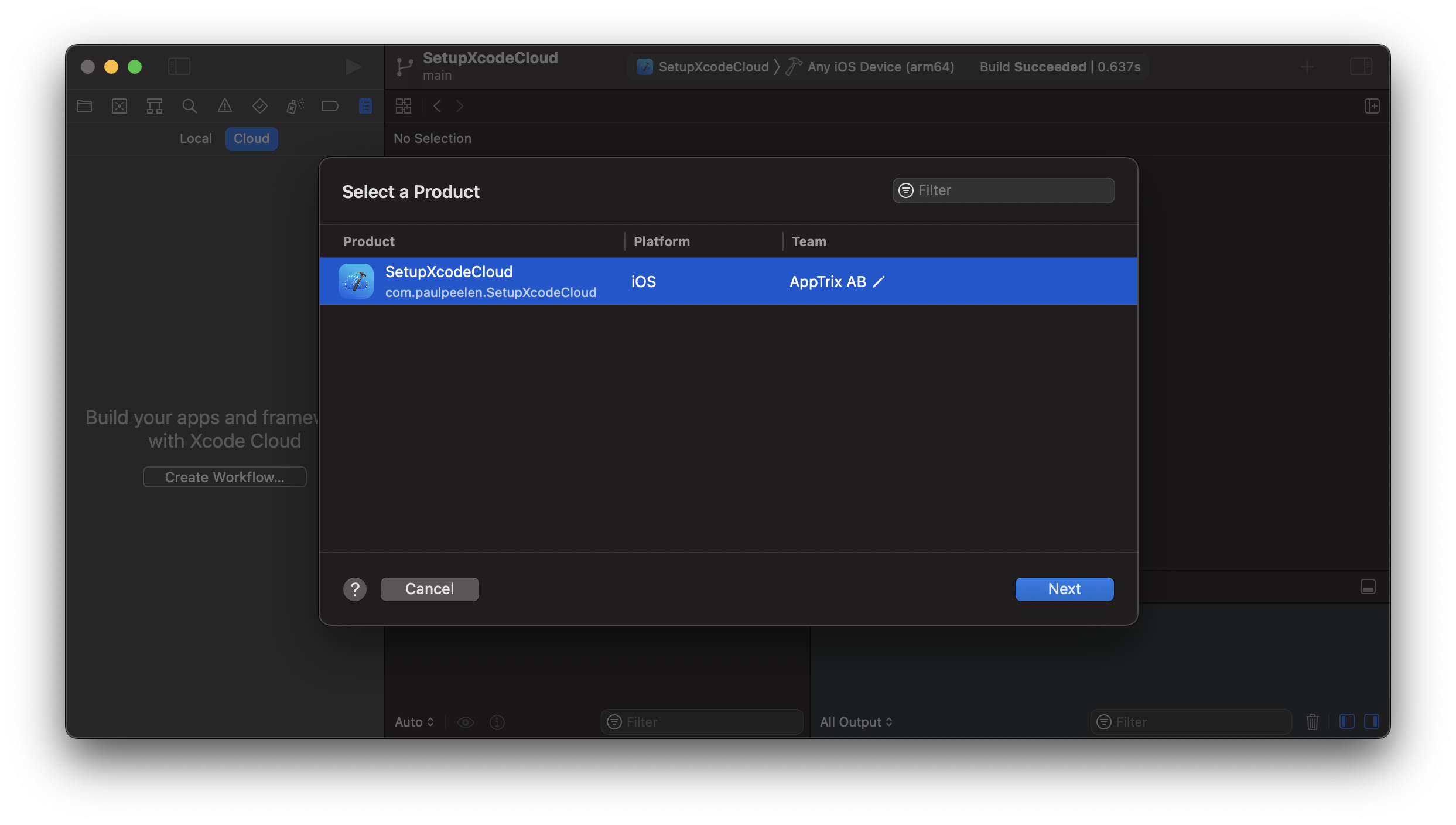Add an editor on the right
The height and width of the screenshot is (825, 1456).
[x=1372, y=106]
